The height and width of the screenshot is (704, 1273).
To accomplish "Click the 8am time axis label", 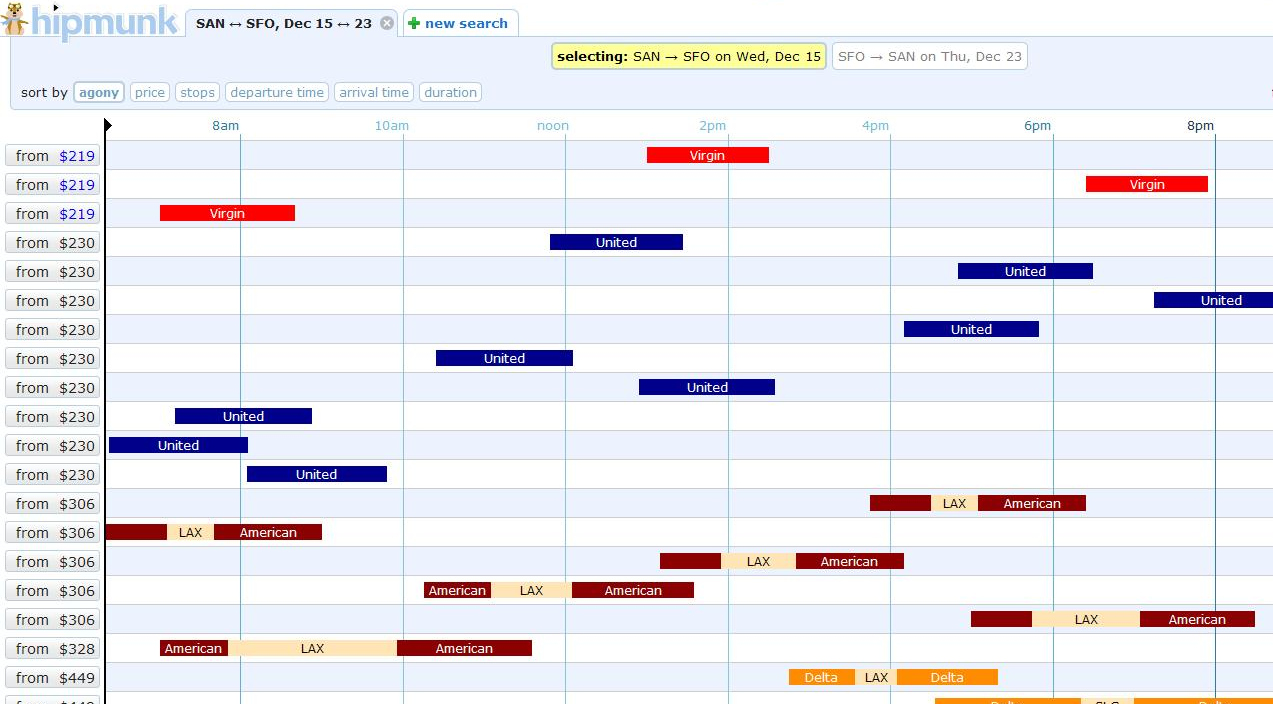I will tap(226, 125).
